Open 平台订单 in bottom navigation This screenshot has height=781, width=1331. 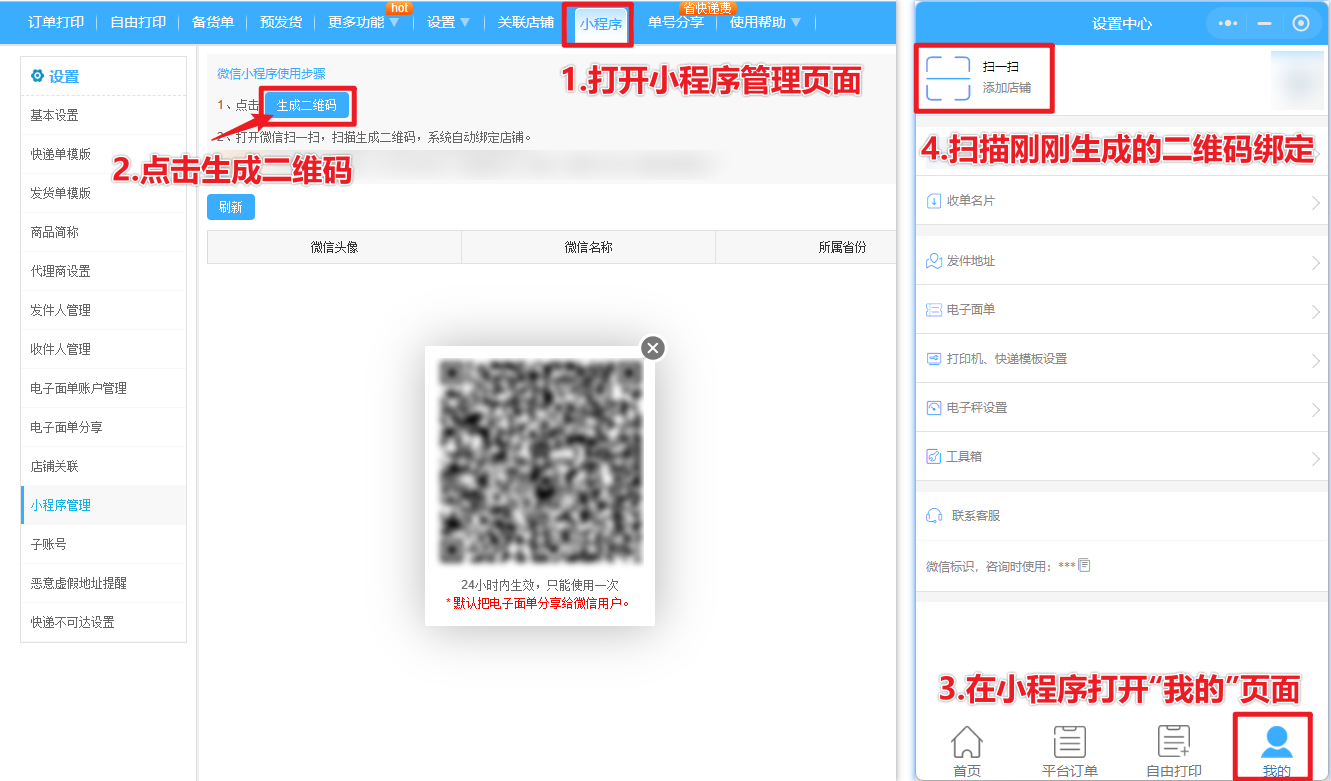[1069, 751]
